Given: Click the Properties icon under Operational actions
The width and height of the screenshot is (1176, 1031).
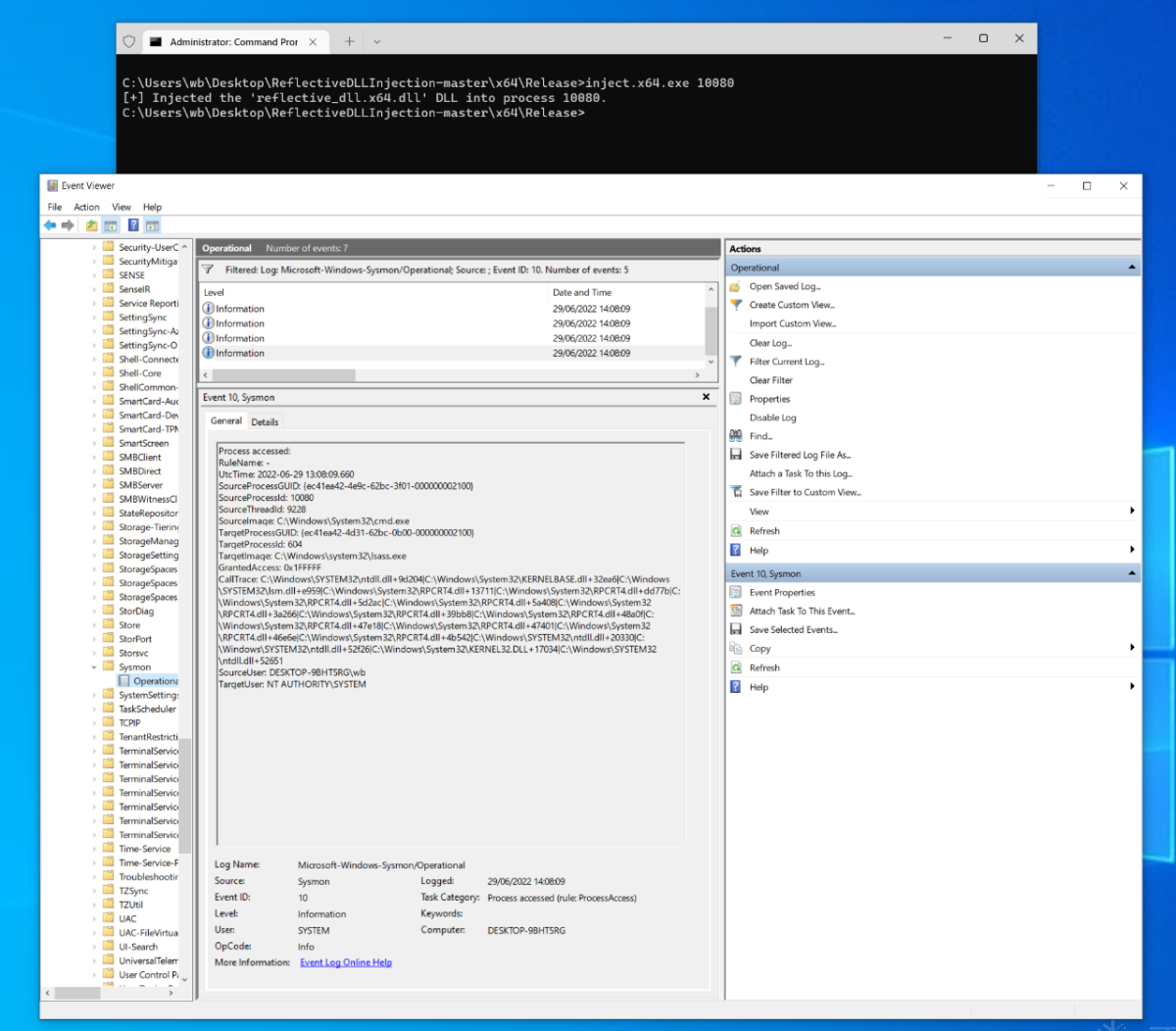Looking at the screenshot, I should pos(736,399).
